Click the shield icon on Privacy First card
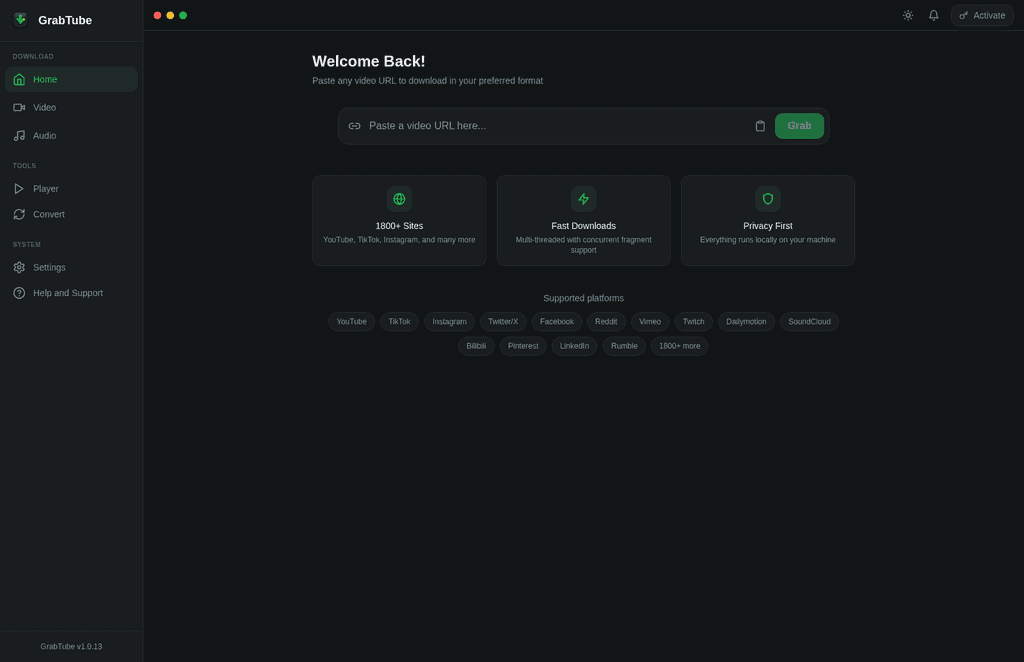Image resolution: width=1024 pixels, height=662 pixels. [x=767, y=198]
